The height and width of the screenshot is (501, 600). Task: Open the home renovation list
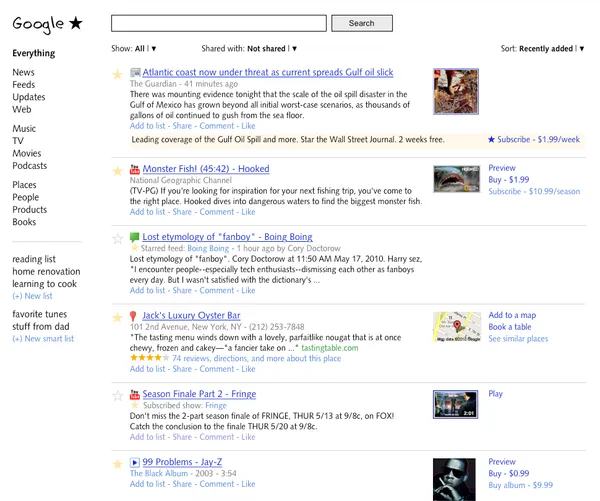click(x=46, y=271)
